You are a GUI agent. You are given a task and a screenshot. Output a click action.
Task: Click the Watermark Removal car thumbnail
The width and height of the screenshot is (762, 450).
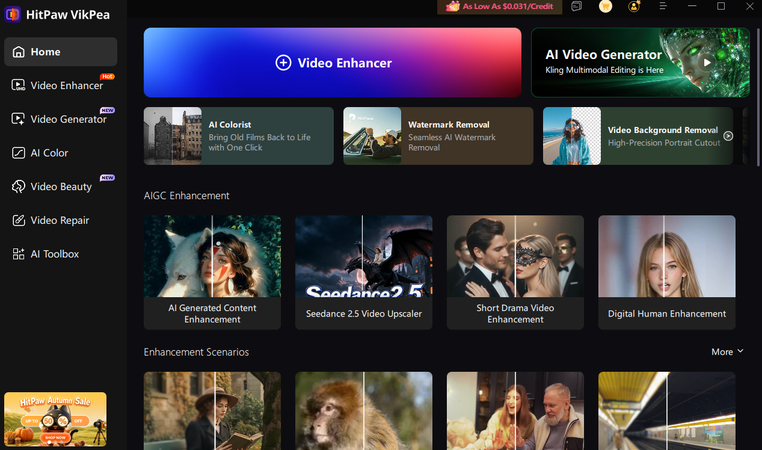click(x=372, y=136)
